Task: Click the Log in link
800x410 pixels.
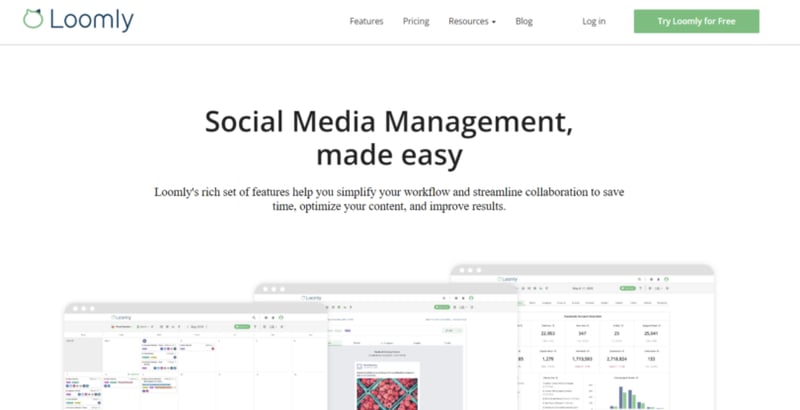Action: [x=594, y=21]
